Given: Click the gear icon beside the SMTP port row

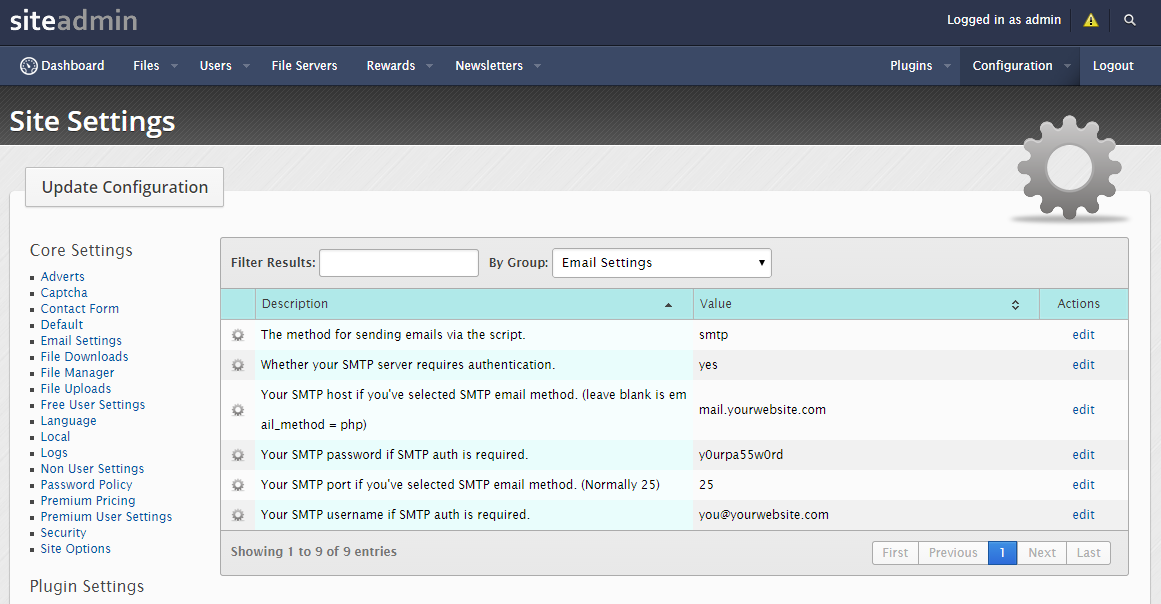Looking at the screenshot, I should point(237,484).
